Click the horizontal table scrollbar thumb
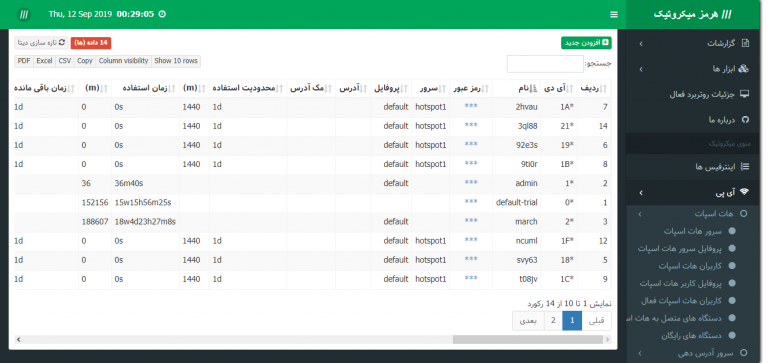Viewport: 768px width, 363px height. pyautogui.click(x=528, y=339)
